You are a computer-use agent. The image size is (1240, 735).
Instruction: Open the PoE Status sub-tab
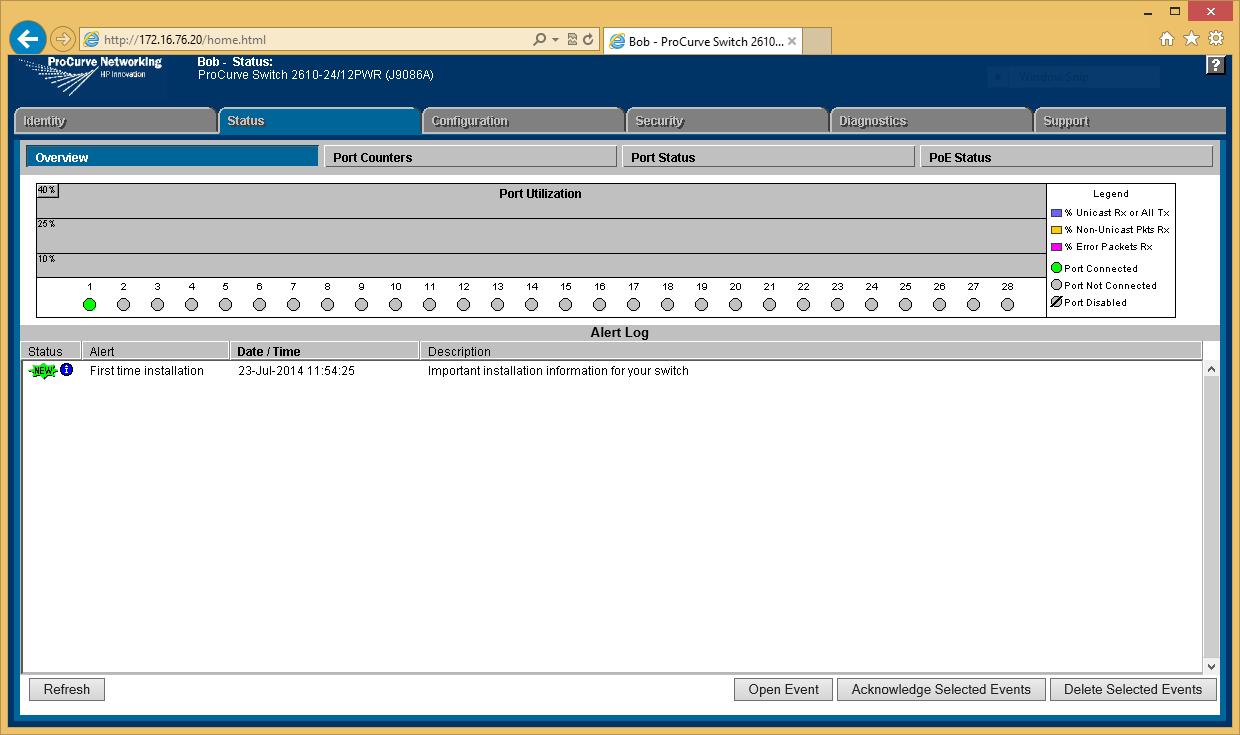pyautogui.click(x=1066, y=157)
